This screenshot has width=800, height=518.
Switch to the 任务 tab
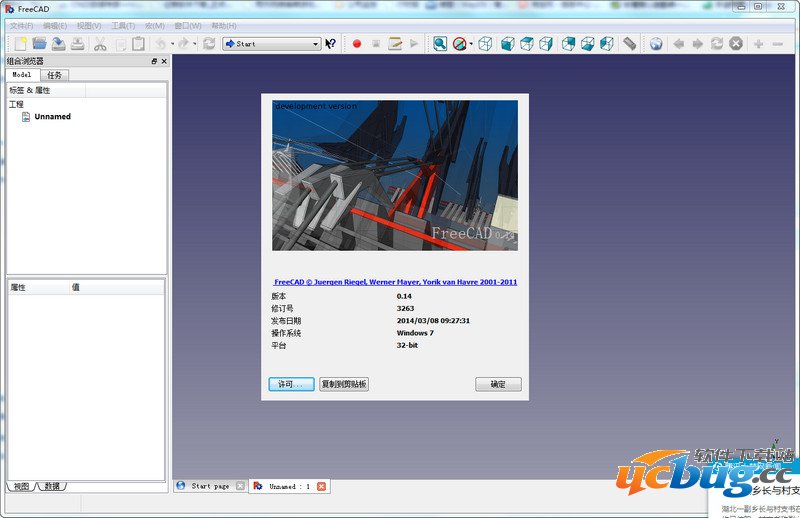[x=54, y=75]
